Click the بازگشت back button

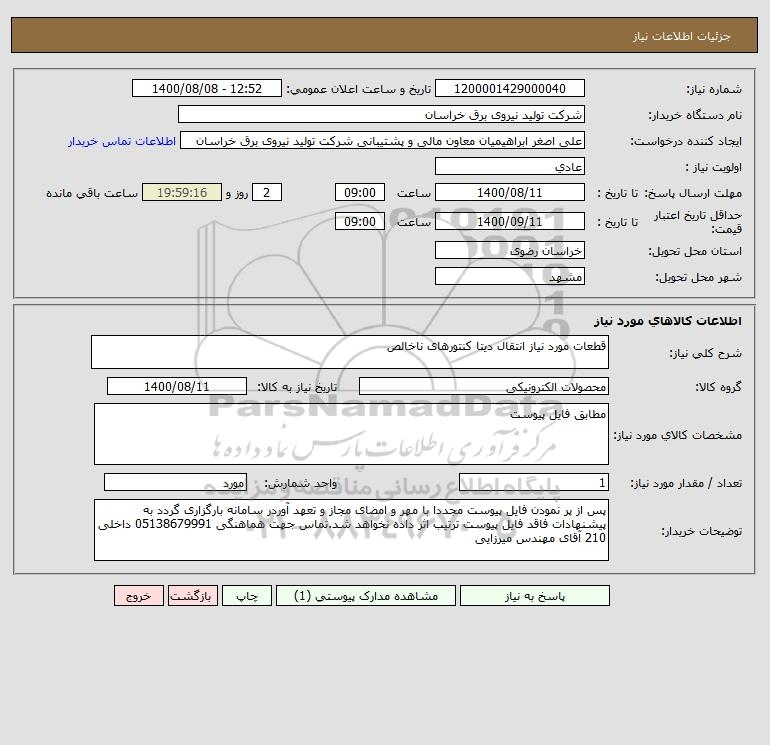[192, 596]
